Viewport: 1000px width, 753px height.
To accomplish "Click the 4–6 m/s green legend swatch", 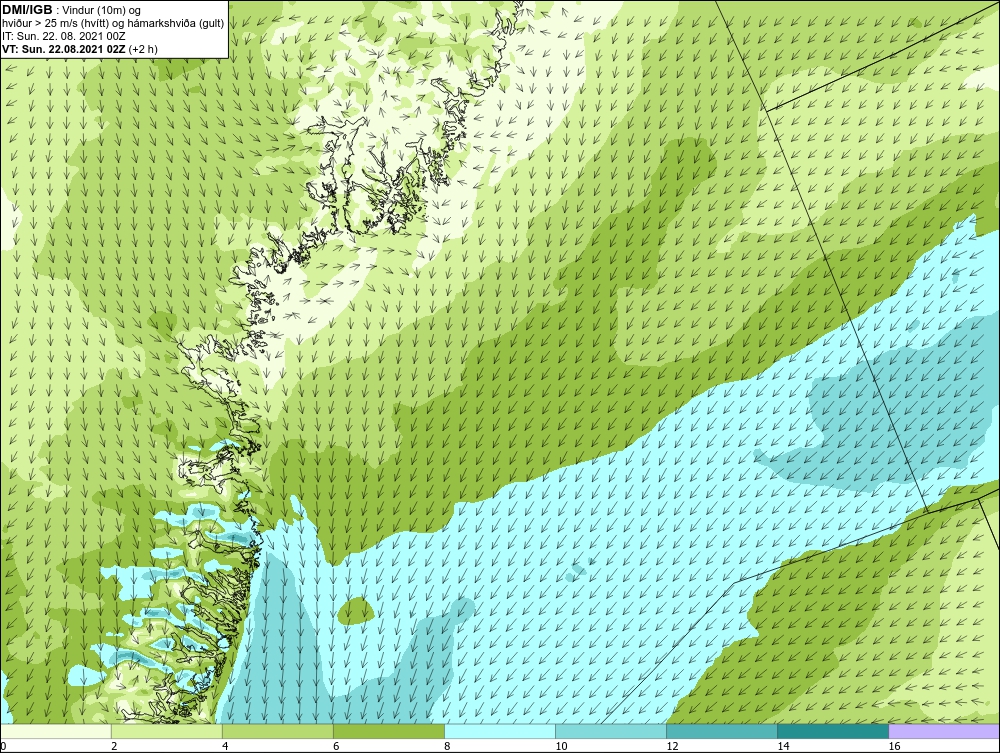I will (x=278, y=731).
